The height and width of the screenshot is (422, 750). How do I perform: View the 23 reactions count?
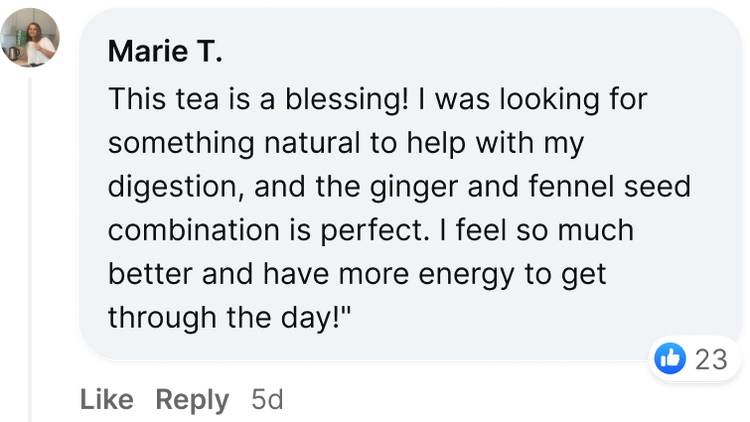pos(710,359)
